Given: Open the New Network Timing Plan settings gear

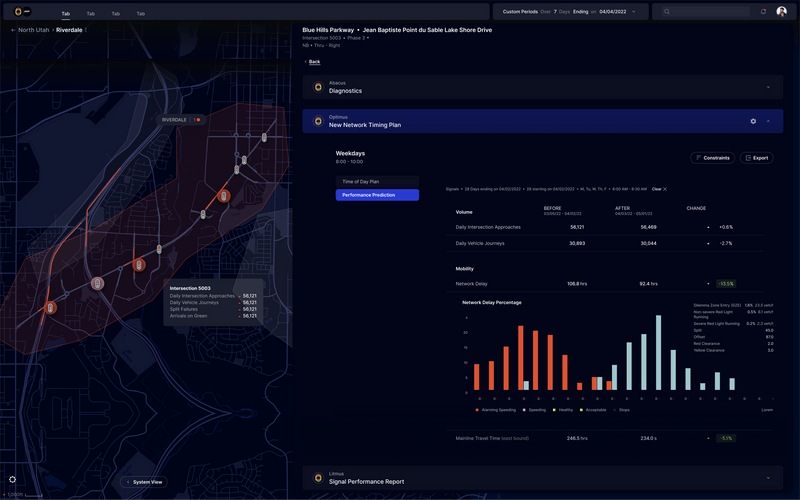Looking at the screenshot, I should [753, 121].
